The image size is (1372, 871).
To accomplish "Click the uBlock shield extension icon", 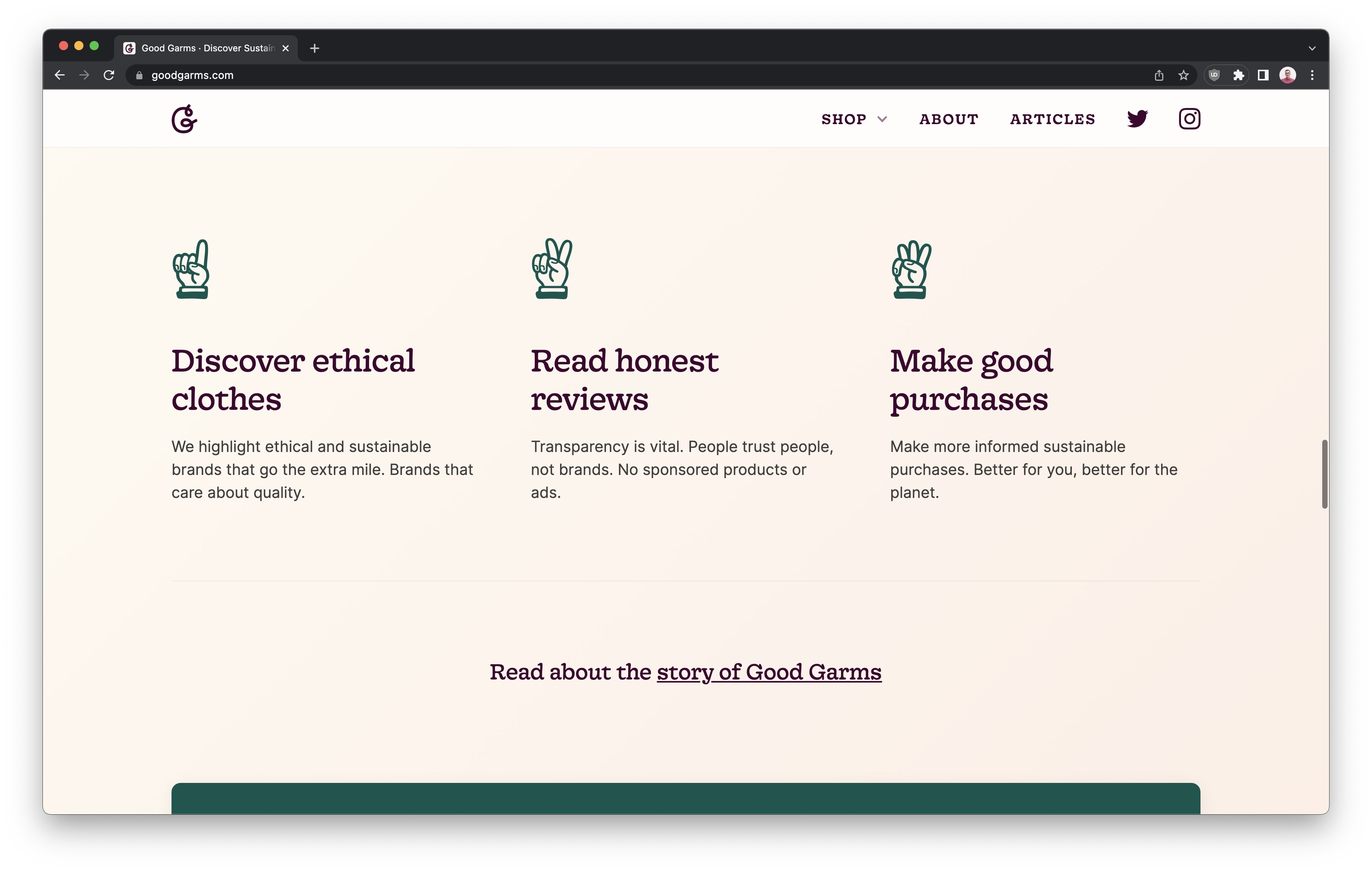I will point(1214,75).
